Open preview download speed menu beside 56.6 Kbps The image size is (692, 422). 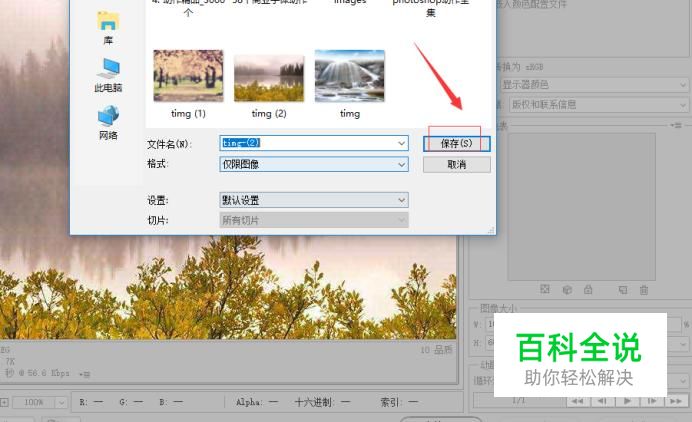(x=85, y=374)
